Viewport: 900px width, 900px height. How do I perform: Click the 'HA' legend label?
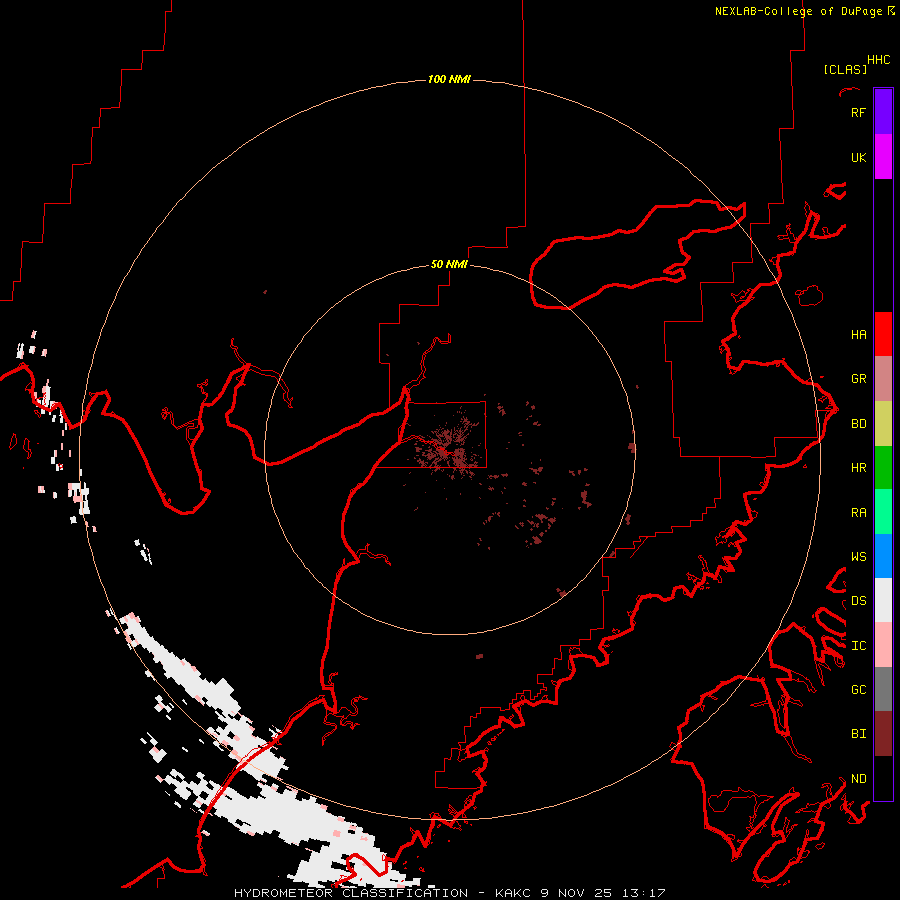(859, 334)
